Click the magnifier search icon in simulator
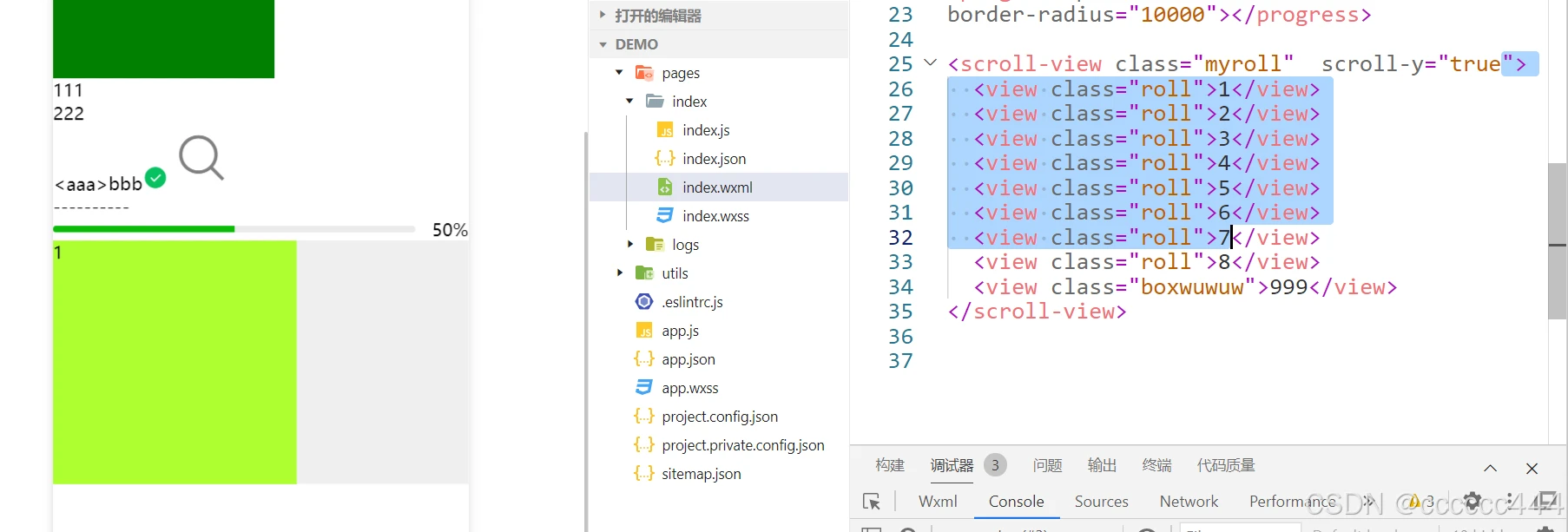Viewport: 1568px width, 532px height. 201,157
